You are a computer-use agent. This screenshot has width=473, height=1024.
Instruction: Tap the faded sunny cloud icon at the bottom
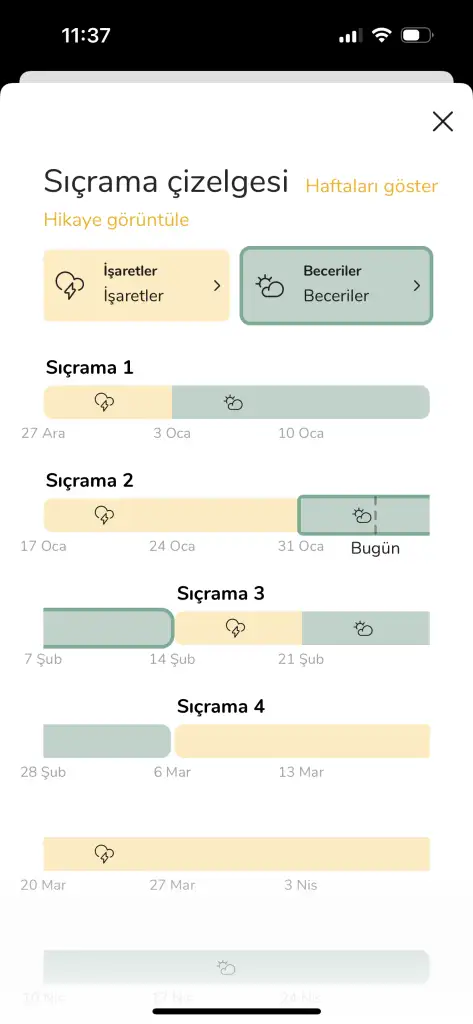226,967
